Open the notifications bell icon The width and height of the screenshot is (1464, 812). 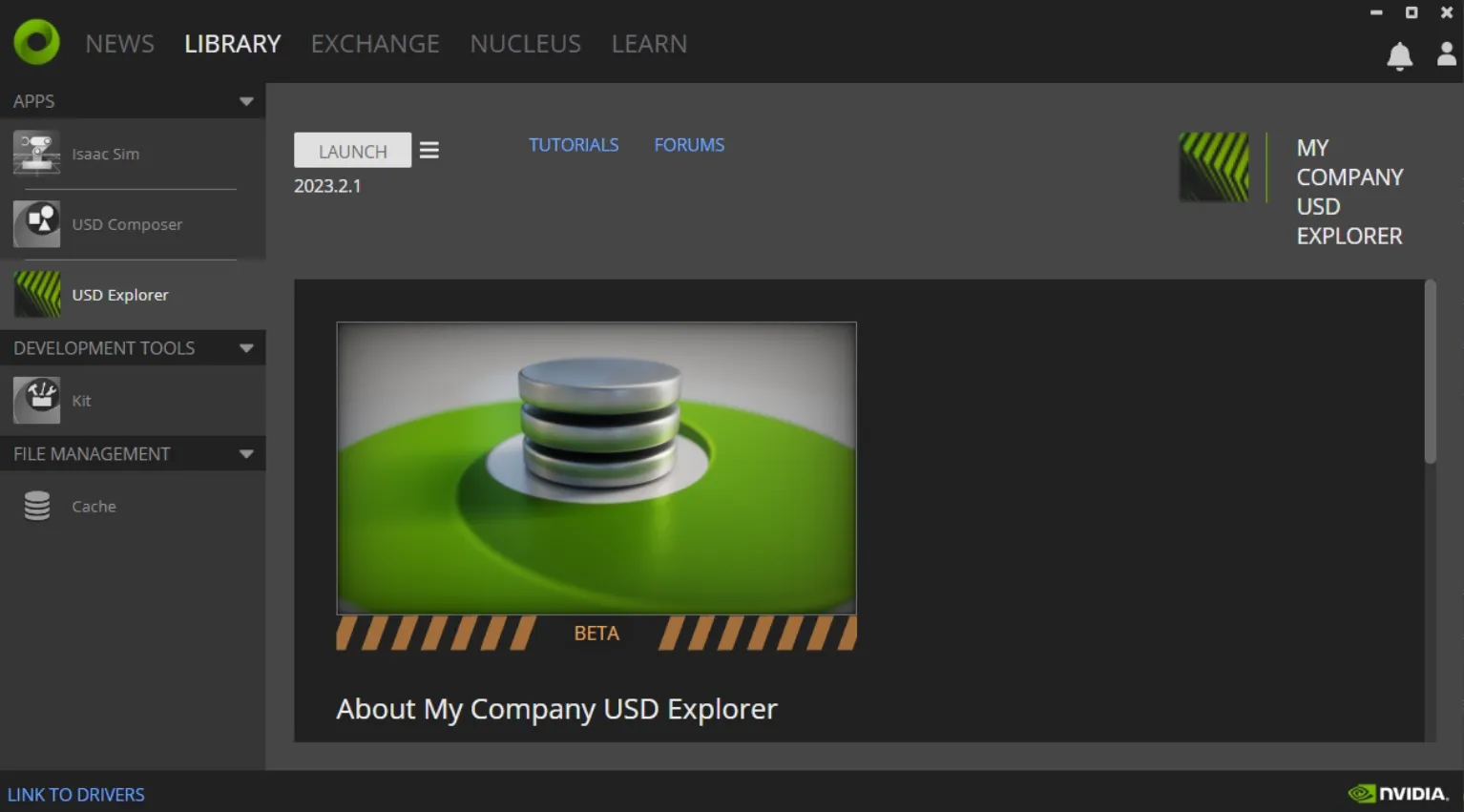pyautogui.click(x=1399, y=56)
